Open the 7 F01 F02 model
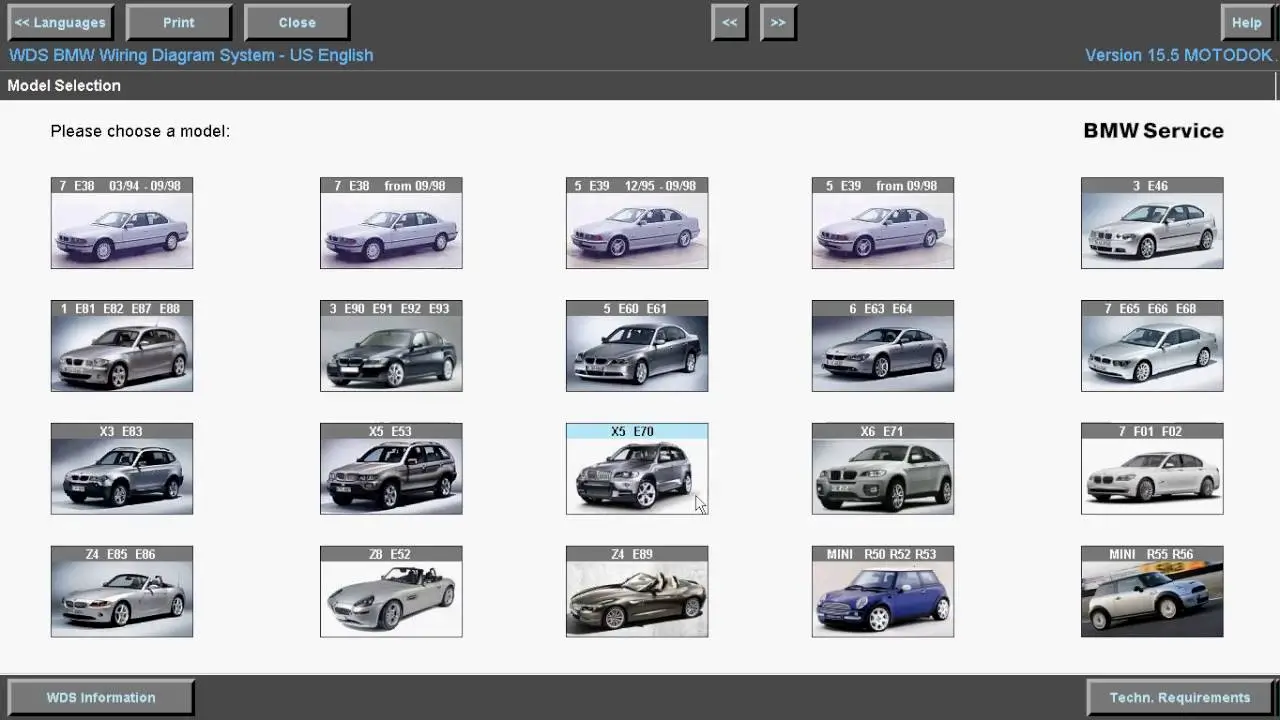1280x720 pixels. [1151, 468]
